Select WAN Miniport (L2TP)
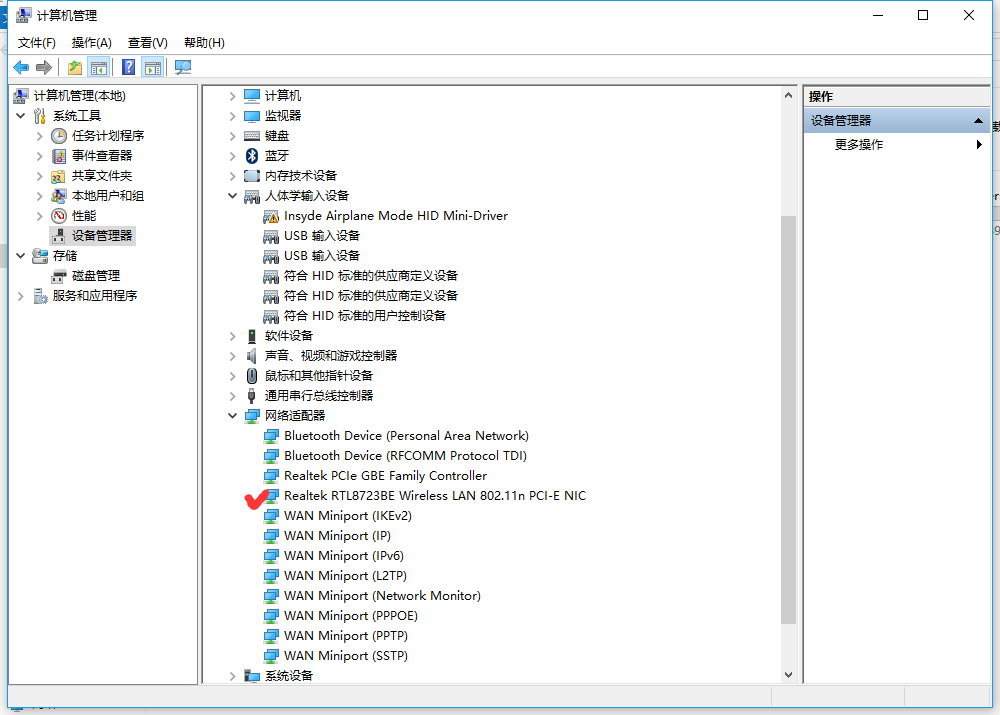The image size is (1000, 715). pos(345,575)
